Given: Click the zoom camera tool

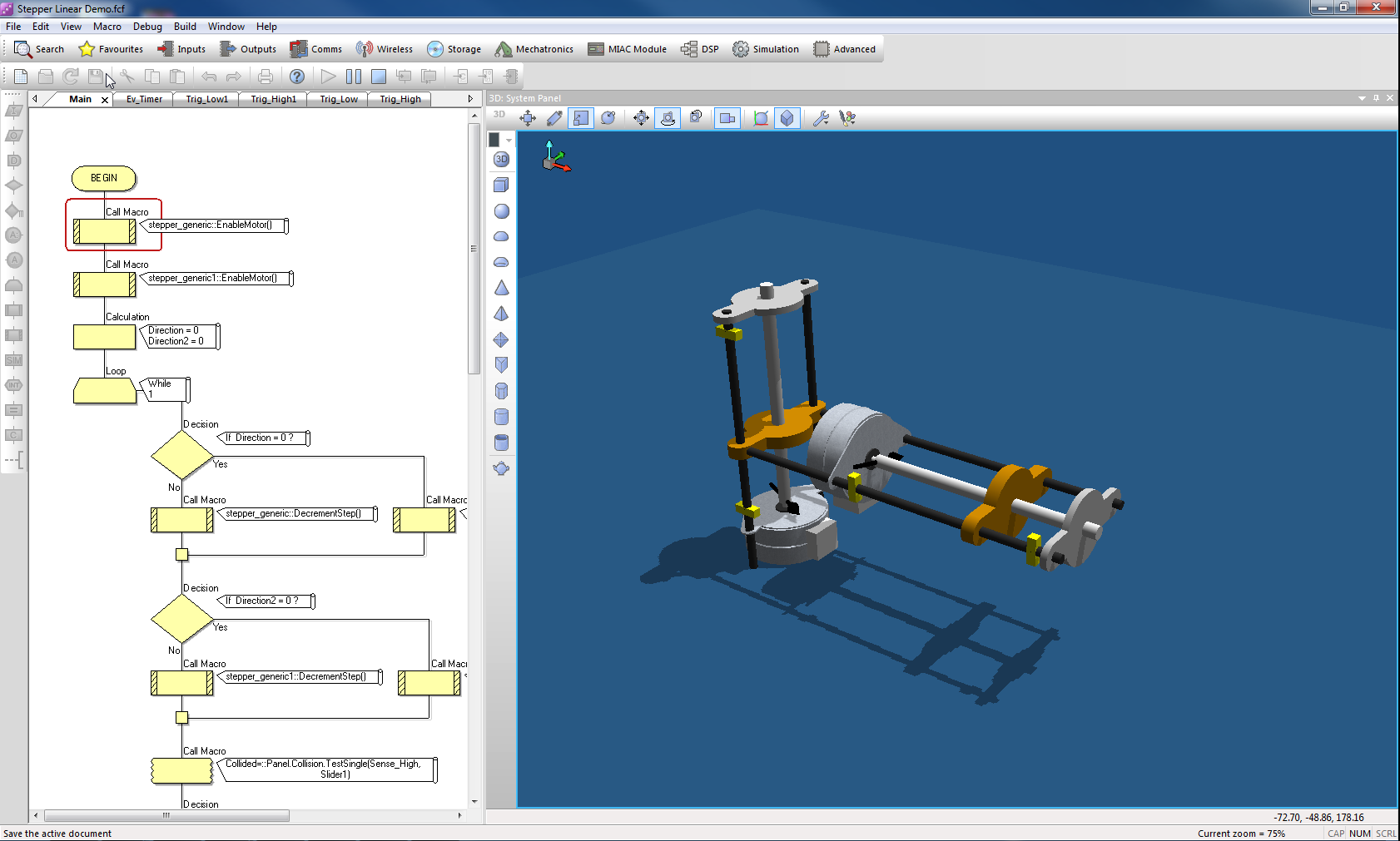Looking at the screenshot, I should 696,118.
